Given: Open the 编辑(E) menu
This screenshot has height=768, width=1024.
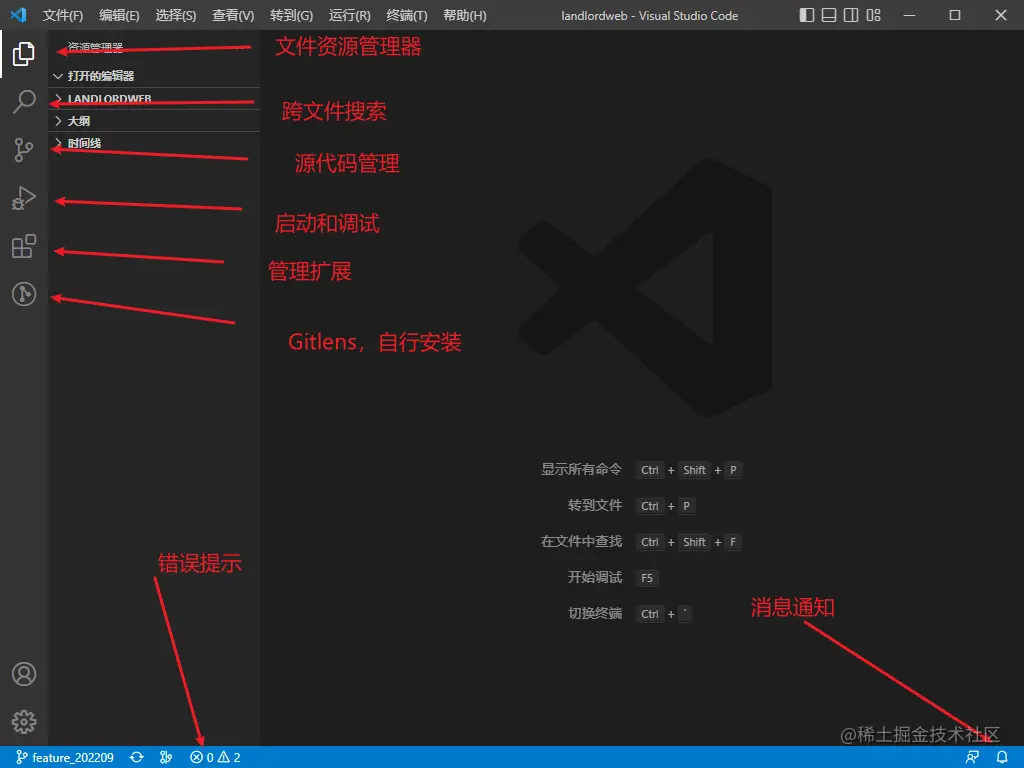Looking at the screenshot, I should coord(119,15).
